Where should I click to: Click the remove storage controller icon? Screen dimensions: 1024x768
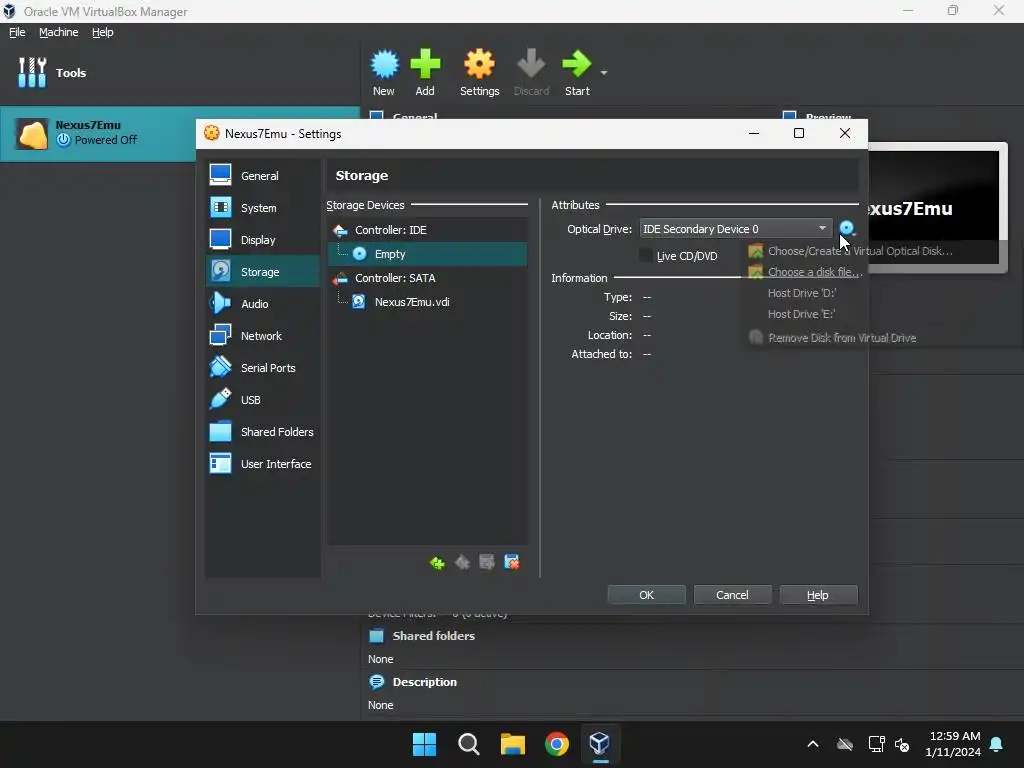click(462, 562)
